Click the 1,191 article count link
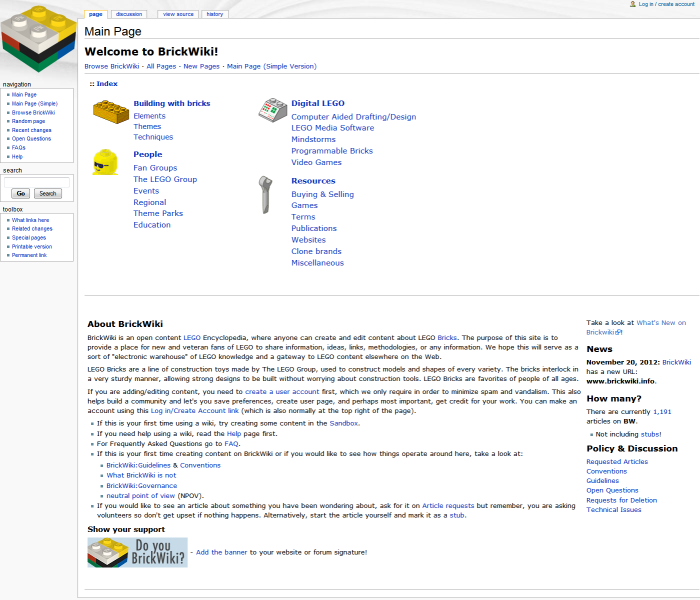700x600 pixels. 662,412
